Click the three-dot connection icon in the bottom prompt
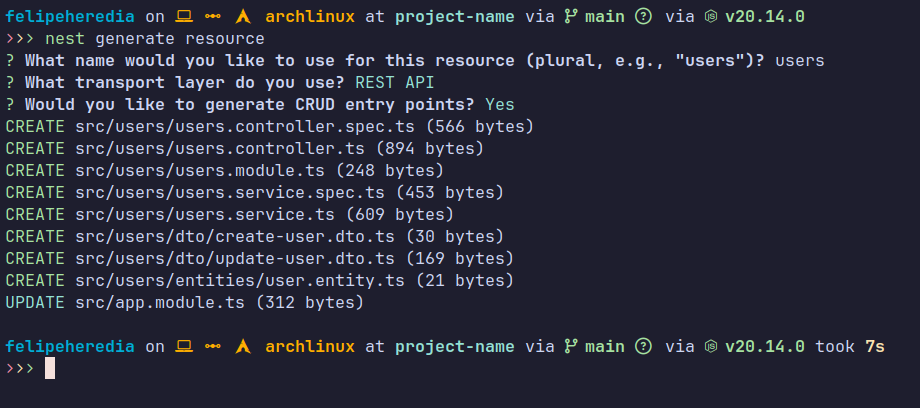 click(212, 347)
